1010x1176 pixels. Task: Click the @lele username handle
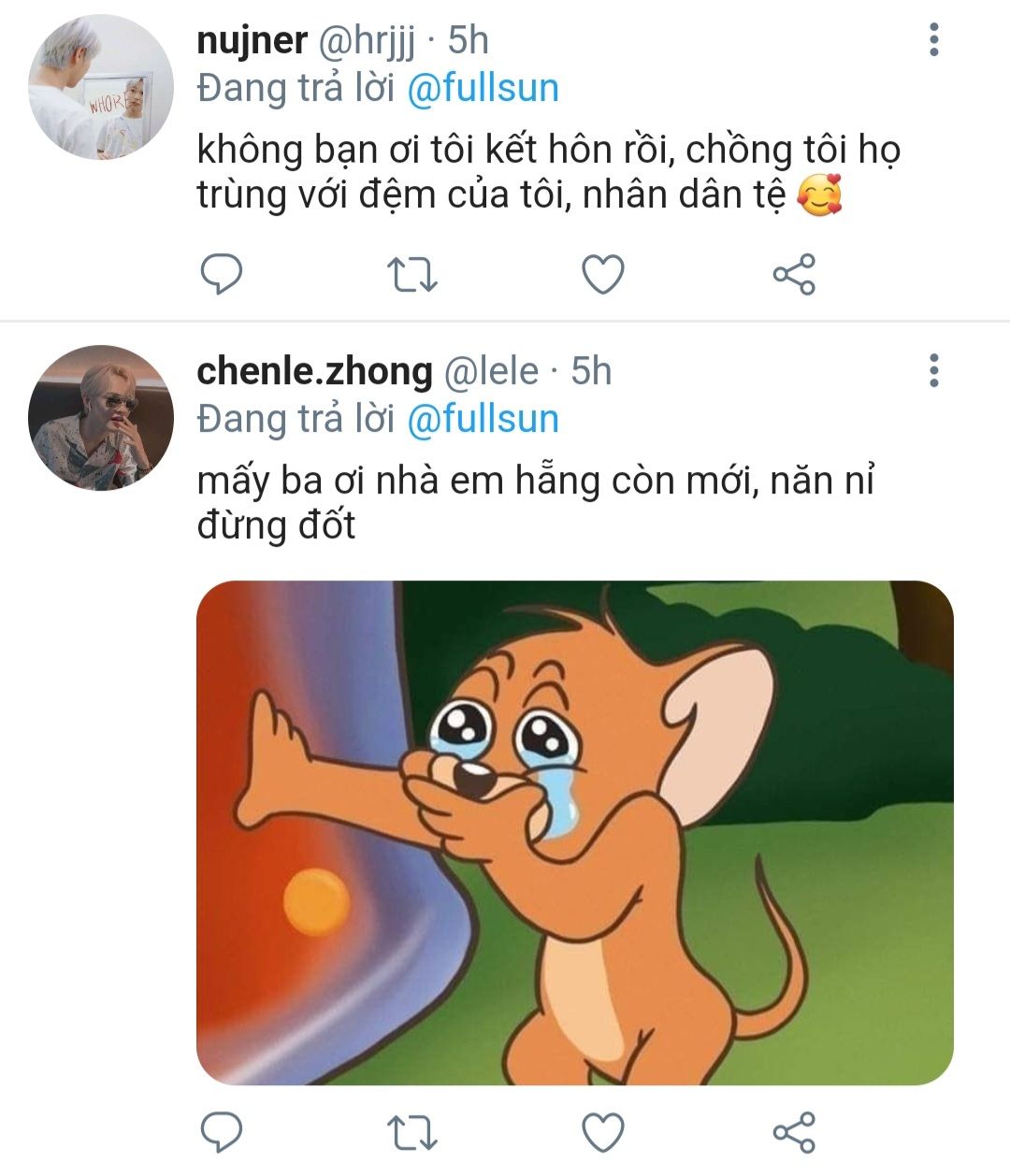tap(490, 371)
